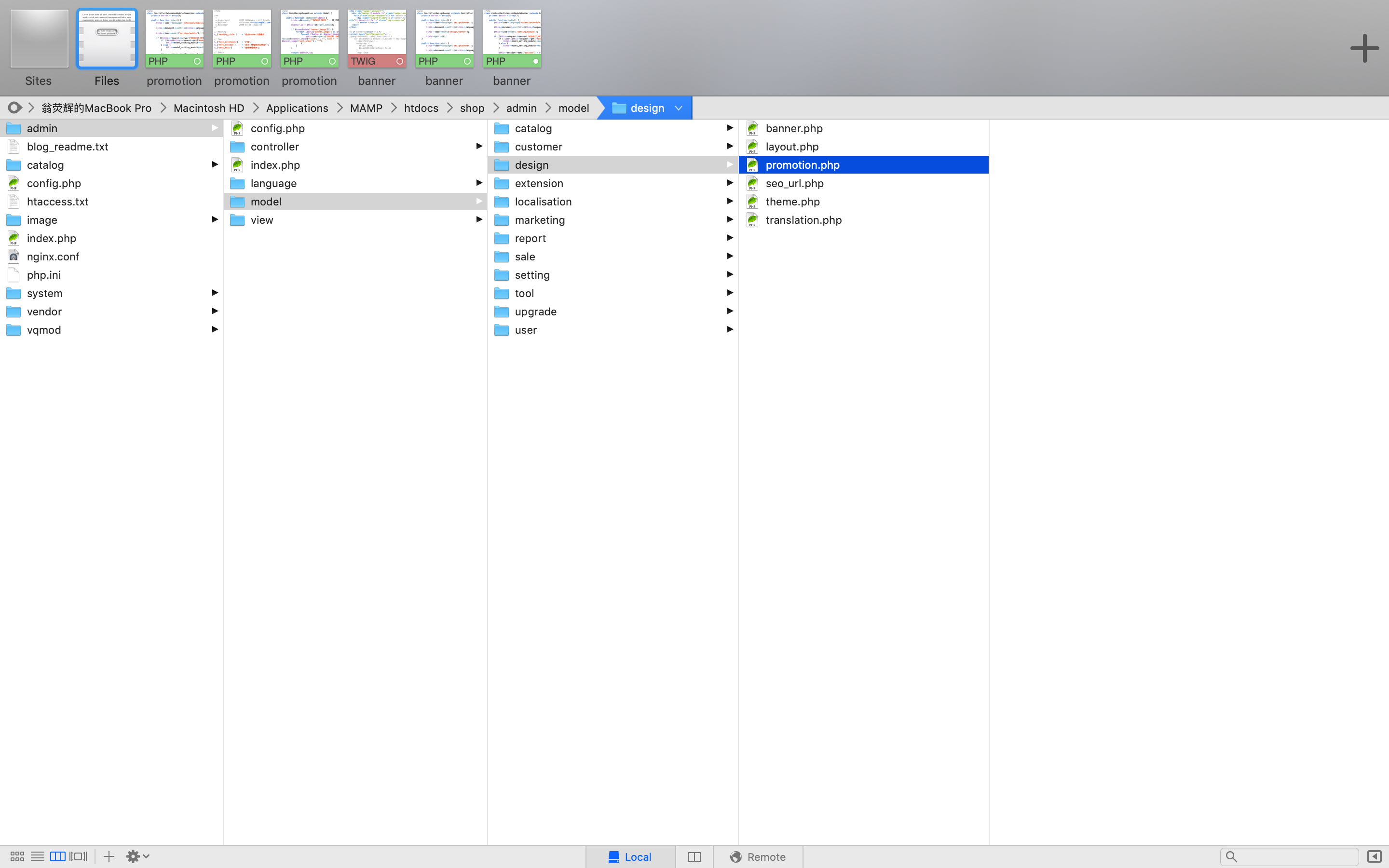Add a new tab with large plus

(1364, 48)
